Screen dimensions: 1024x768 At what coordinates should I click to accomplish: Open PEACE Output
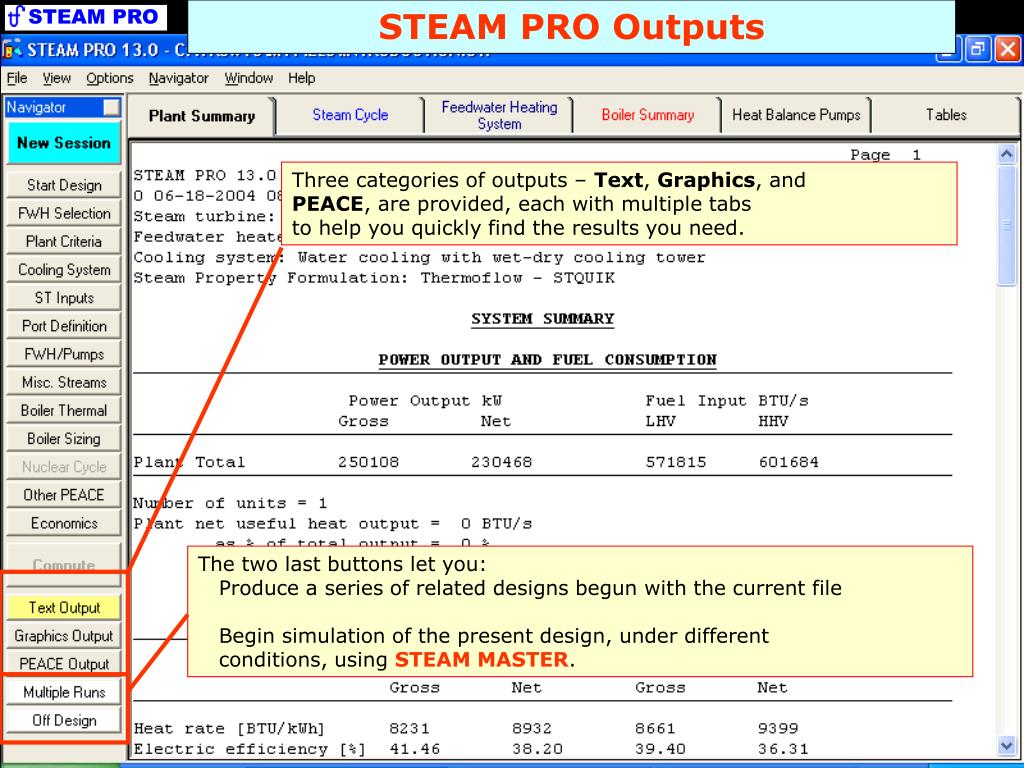tap(64, 664)
